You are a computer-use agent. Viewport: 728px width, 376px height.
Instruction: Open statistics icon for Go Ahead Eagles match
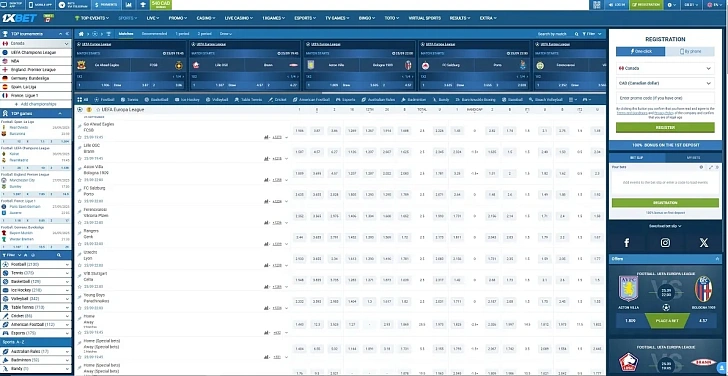pos(266,137)
